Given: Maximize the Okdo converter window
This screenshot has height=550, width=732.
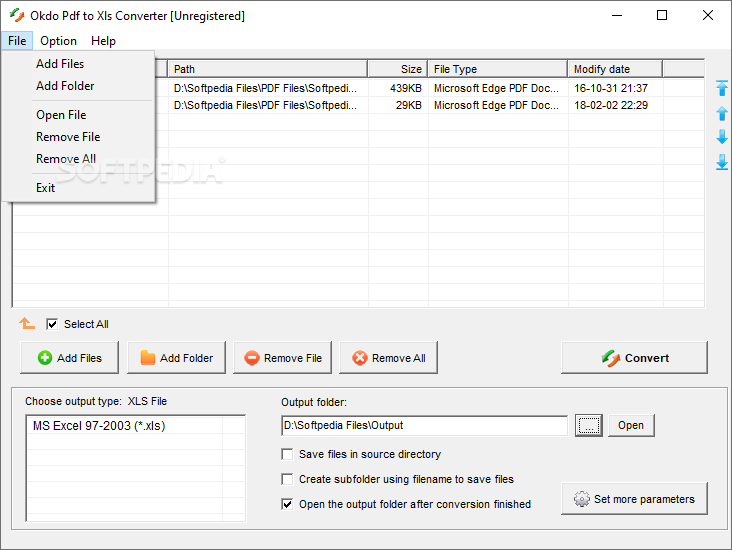Looking at the screenshot, I should coord(662,15).
